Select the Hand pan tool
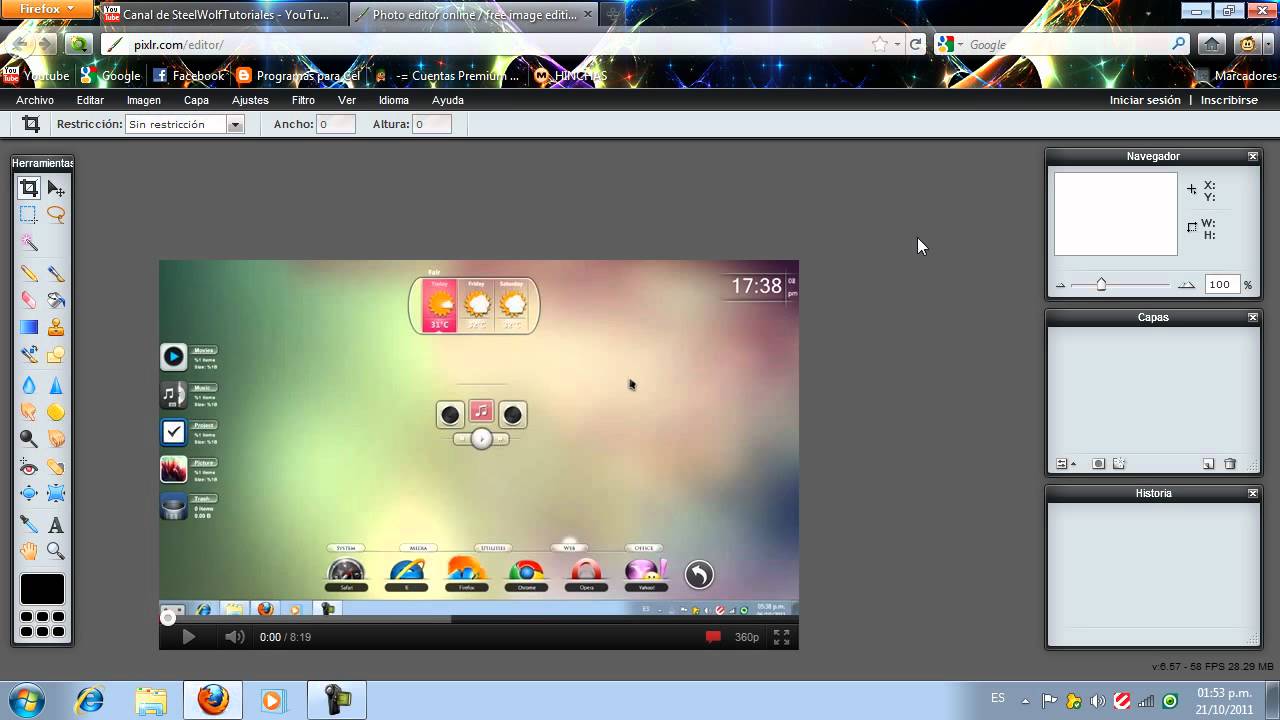1280x720 pixels. pyautogui.click(x=29, y=551)
